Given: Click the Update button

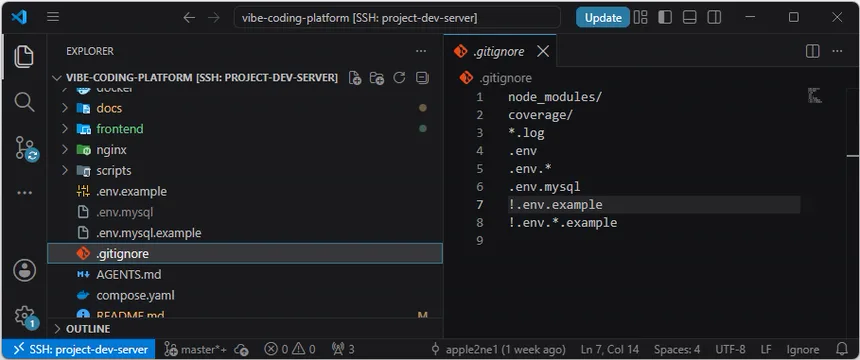Looking at the screenshot, I should 602,18.
